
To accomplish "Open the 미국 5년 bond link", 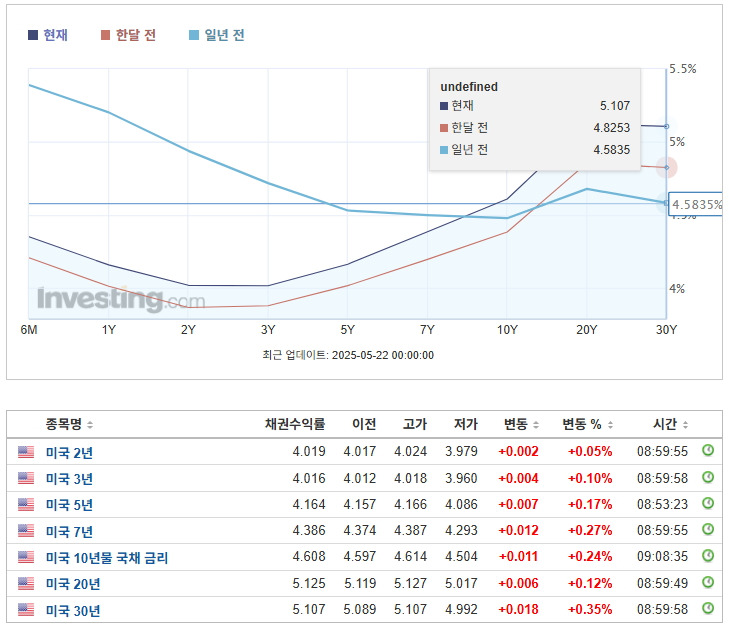I will click(x=69, y=505).
